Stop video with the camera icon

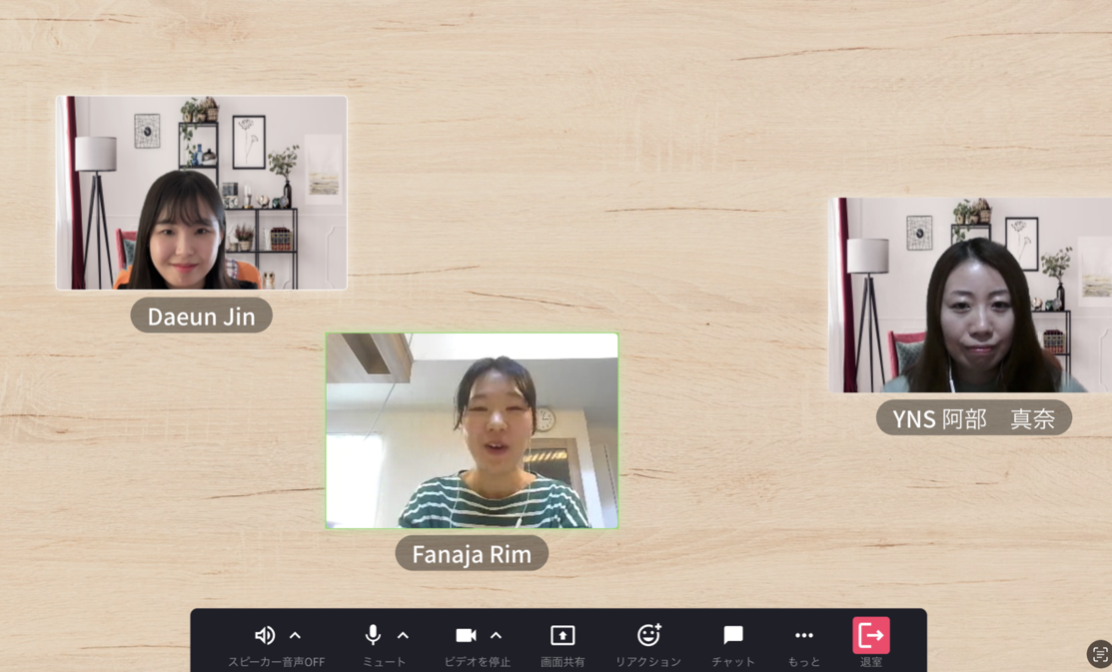click(x=466, y=635)
